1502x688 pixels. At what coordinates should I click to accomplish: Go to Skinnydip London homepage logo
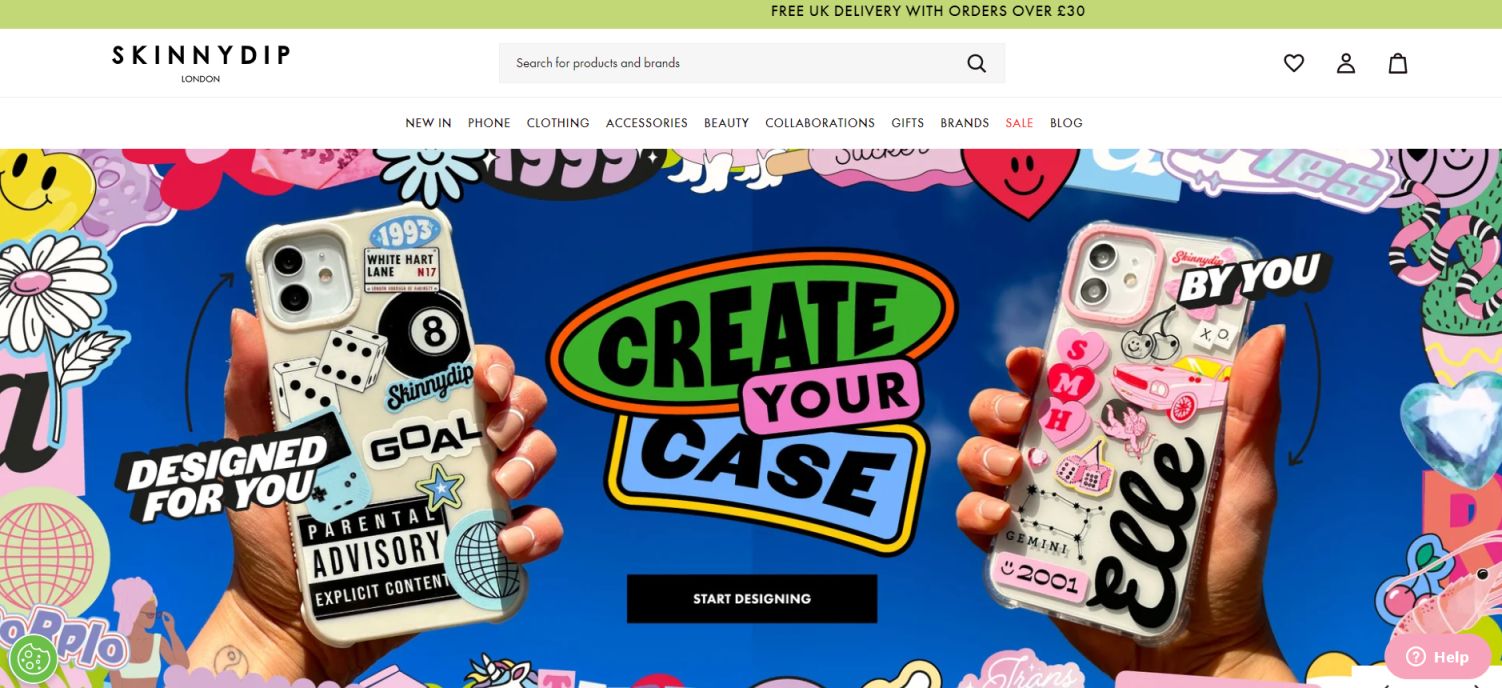pyautogui.click(x=201, y=62)
